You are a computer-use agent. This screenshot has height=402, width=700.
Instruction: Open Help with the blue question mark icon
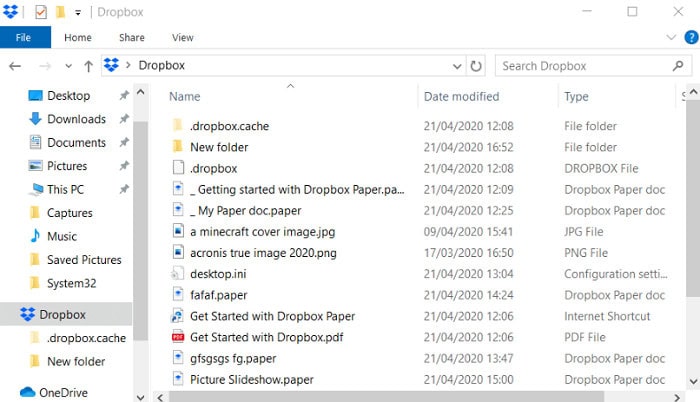pos(691,37)
